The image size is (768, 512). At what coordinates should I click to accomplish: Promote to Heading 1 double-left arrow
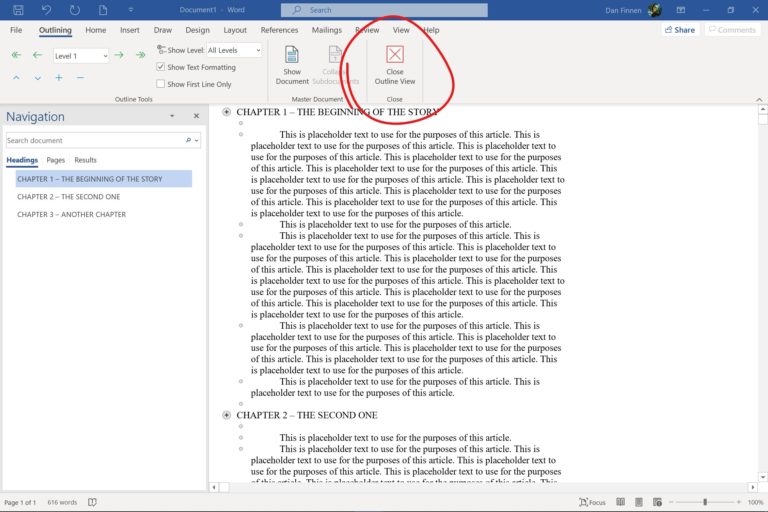pyautogui.click(x=16, y=56)
